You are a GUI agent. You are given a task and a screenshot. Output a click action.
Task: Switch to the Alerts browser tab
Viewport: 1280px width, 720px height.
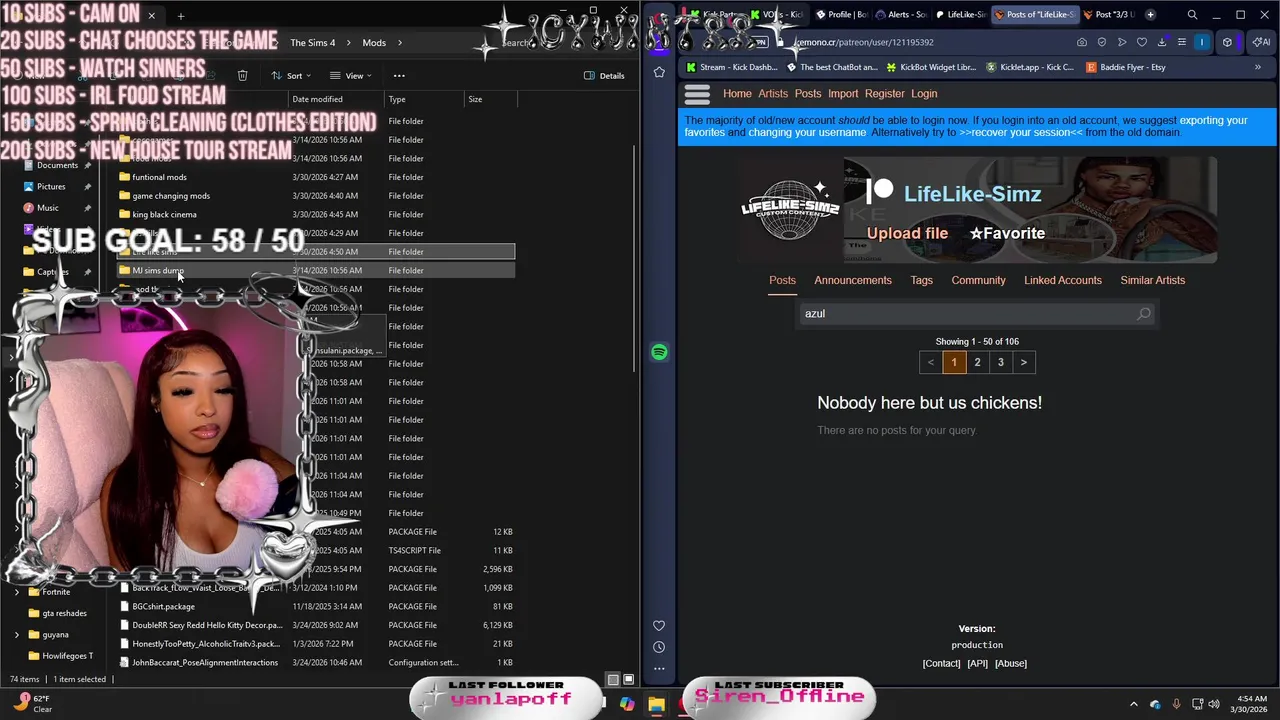click(900, 15)
